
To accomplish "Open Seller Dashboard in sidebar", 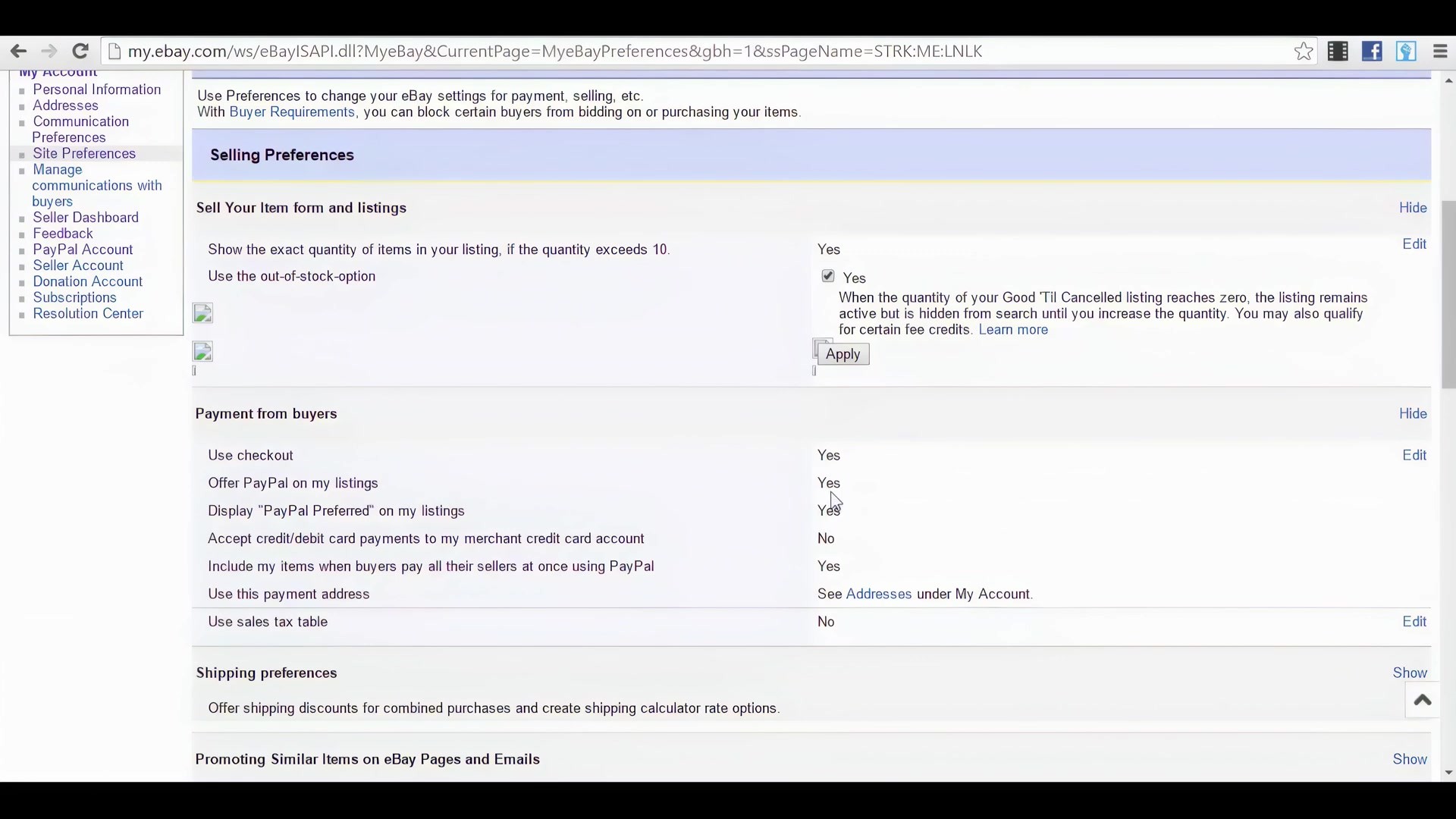I will (86, 218).
